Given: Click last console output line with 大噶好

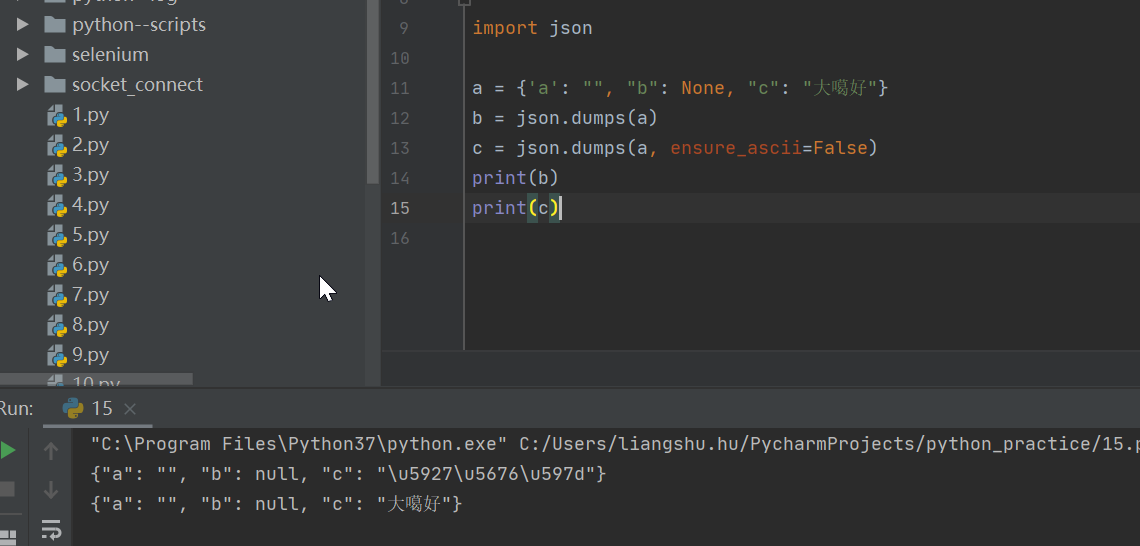Looking at the screenshot, I should click(276, 504).
